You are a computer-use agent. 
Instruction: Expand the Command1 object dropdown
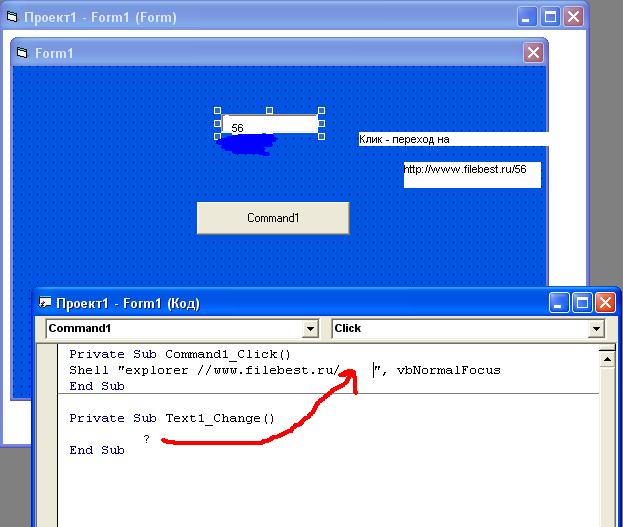coord(309,329)
